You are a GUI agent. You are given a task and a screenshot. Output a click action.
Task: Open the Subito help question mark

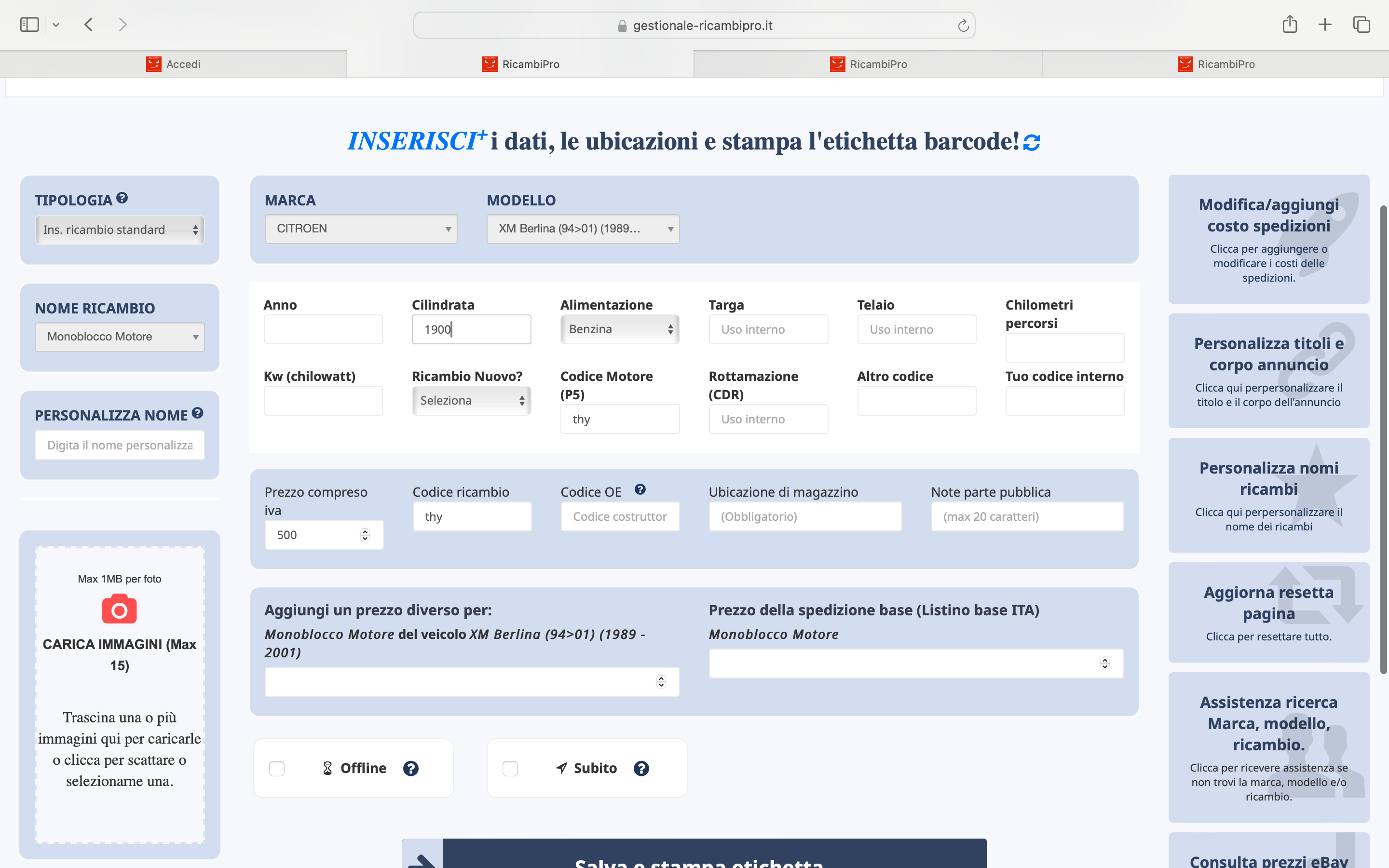(641, 768)
